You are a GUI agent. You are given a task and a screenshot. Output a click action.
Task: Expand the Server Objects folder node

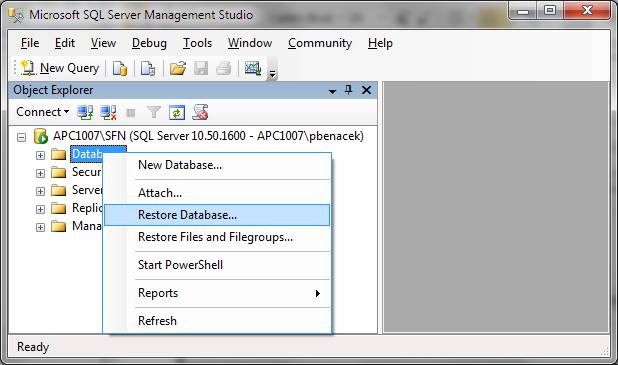pyautogui.click(x=40, y=191)
